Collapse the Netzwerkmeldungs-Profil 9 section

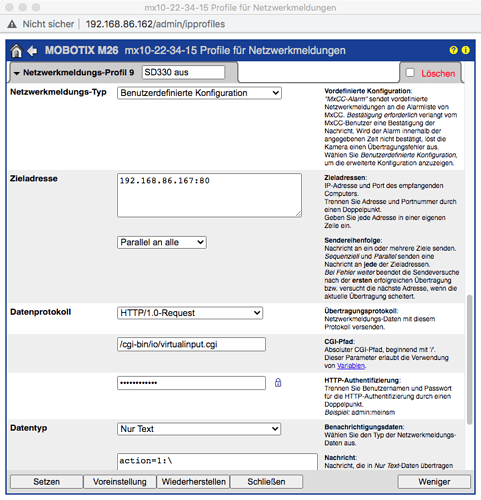17,73
